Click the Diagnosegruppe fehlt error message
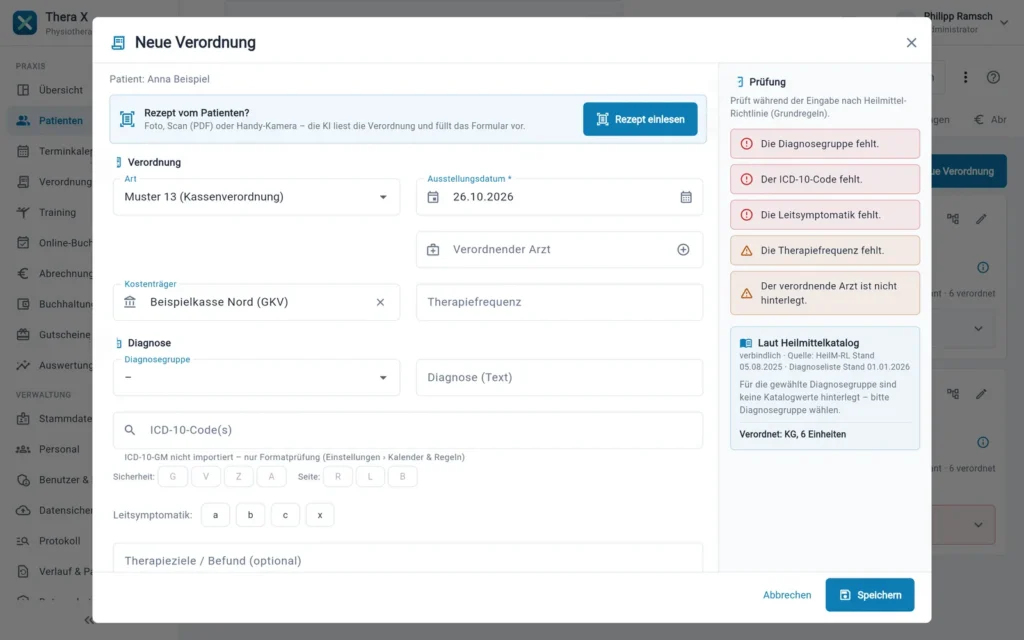 pos(825,144)
